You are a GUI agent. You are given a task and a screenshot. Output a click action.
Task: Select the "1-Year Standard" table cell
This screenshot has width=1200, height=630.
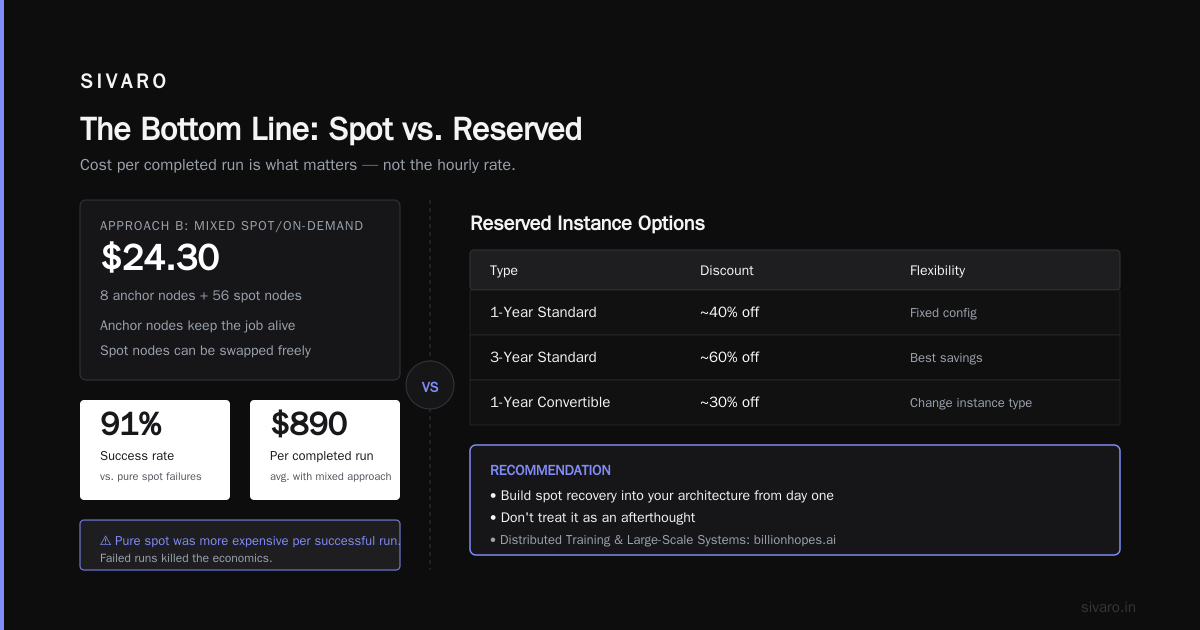(543, 312)
